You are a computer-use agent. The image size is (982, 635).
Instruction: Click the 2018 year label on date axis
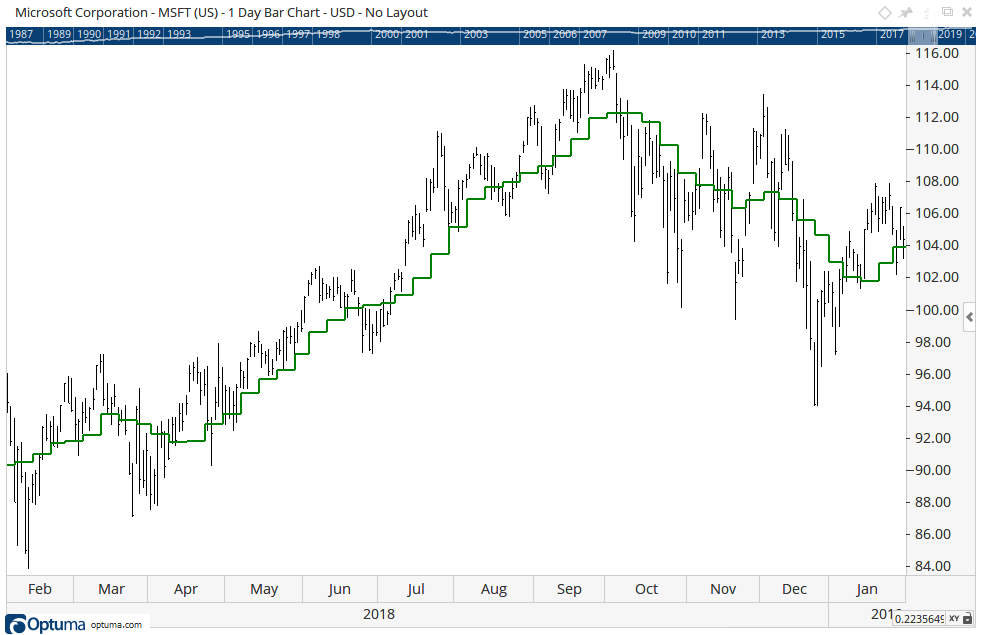pos(379,614)
